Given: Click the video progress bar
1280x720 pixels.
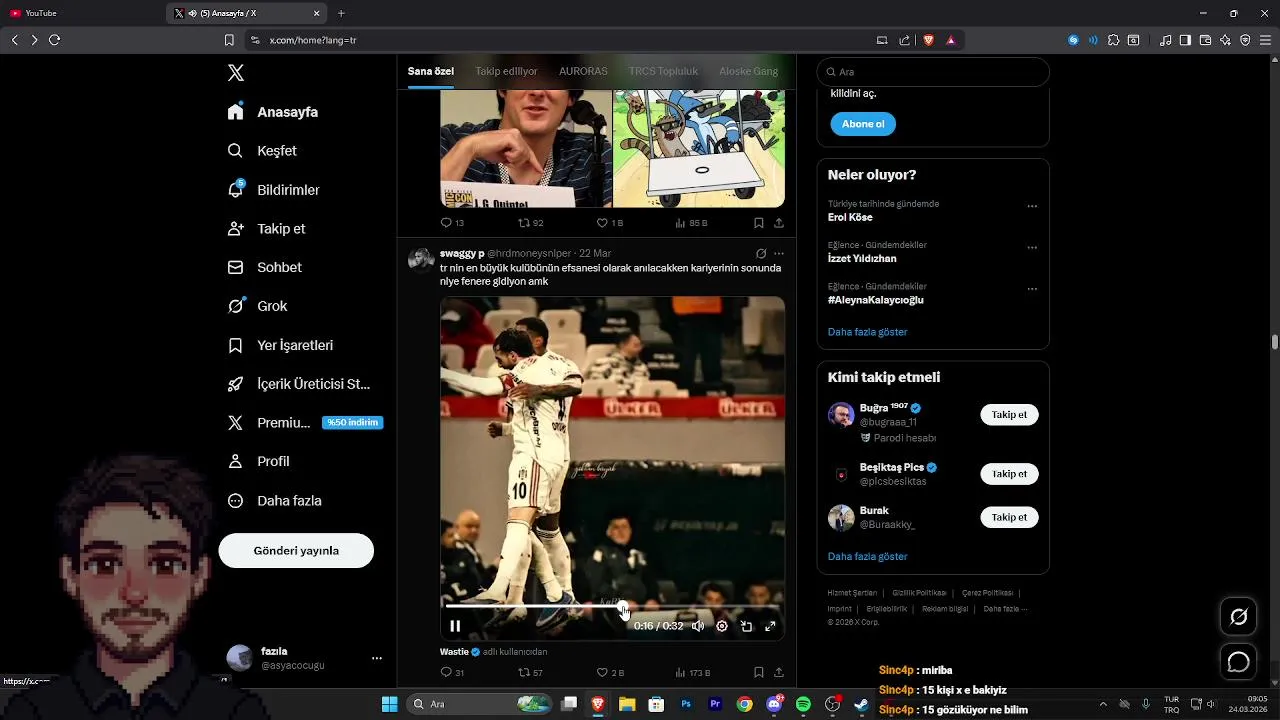Looking at the screenshot, I should 612,606.
